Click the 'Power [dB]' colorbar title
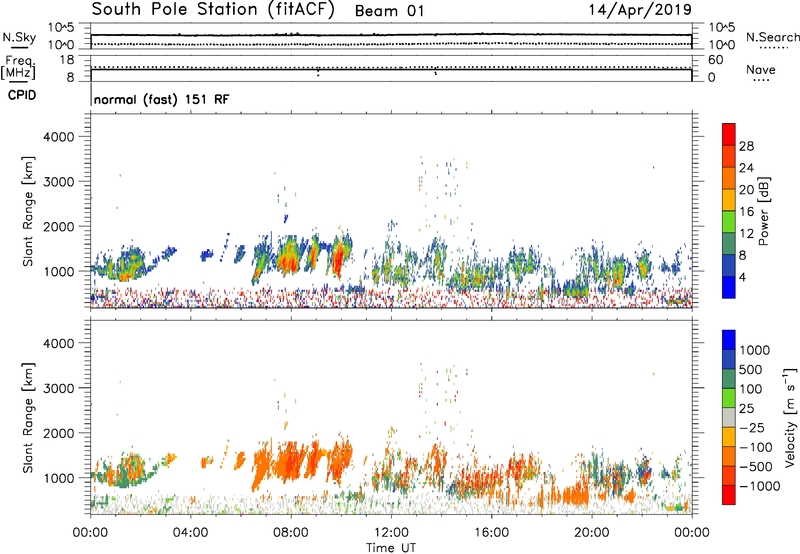This screenshot has width=800, height=554. click(763, 211)
